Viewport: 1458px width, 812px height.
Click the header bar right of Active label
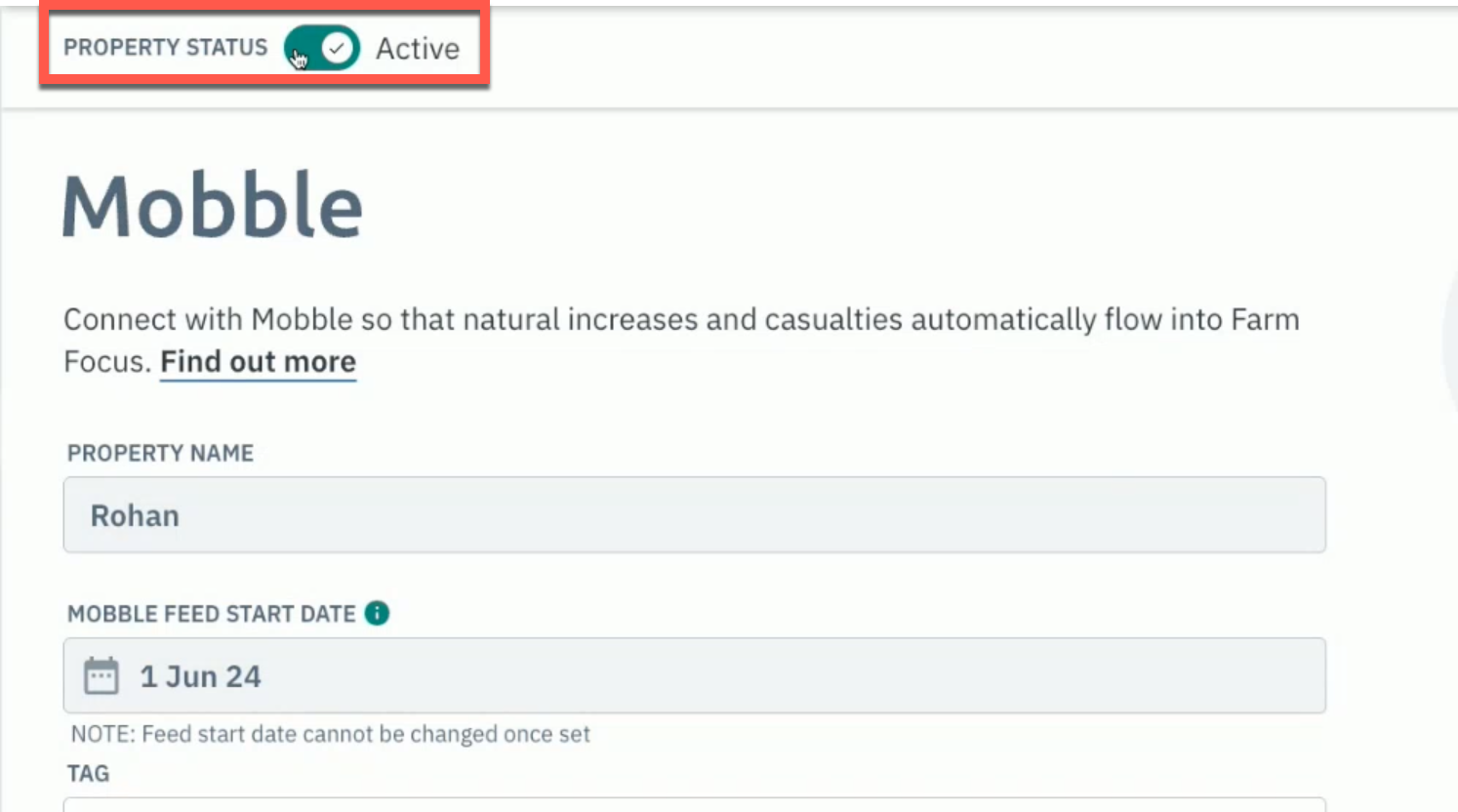point(966,54)
